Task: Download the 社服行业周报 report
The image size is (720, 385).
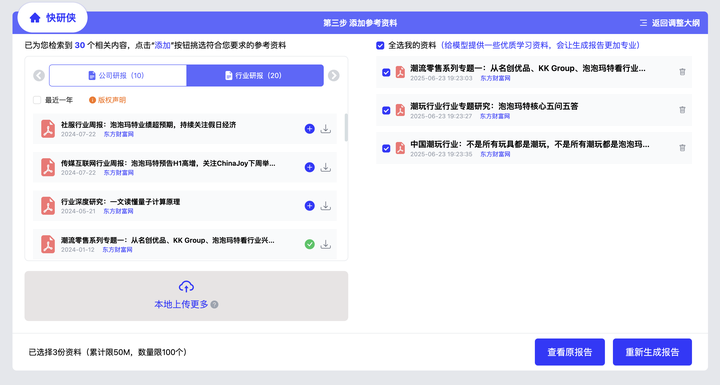Action: (x=326, y=129)
